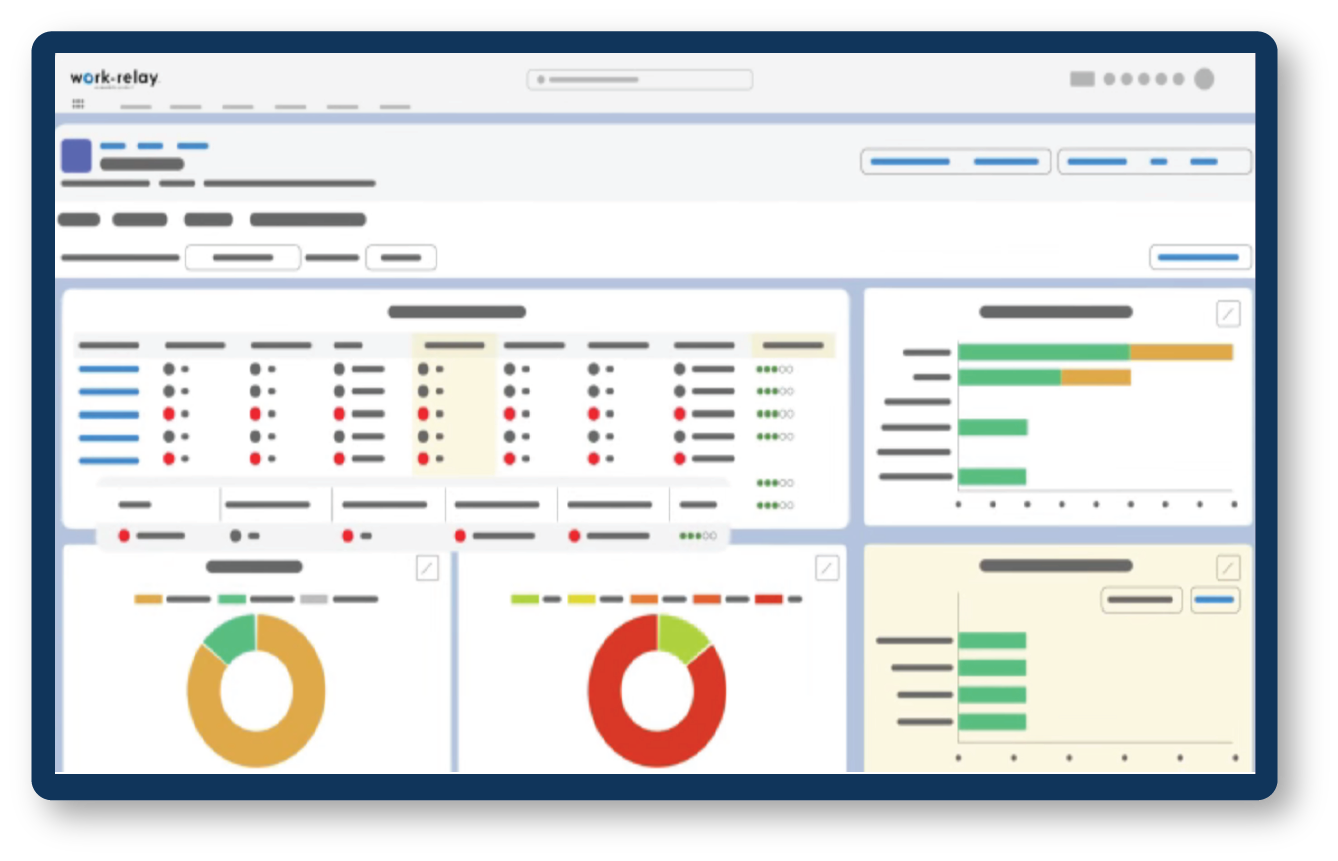
Task: Click the search field in the top header
Action: pos(640,80)
